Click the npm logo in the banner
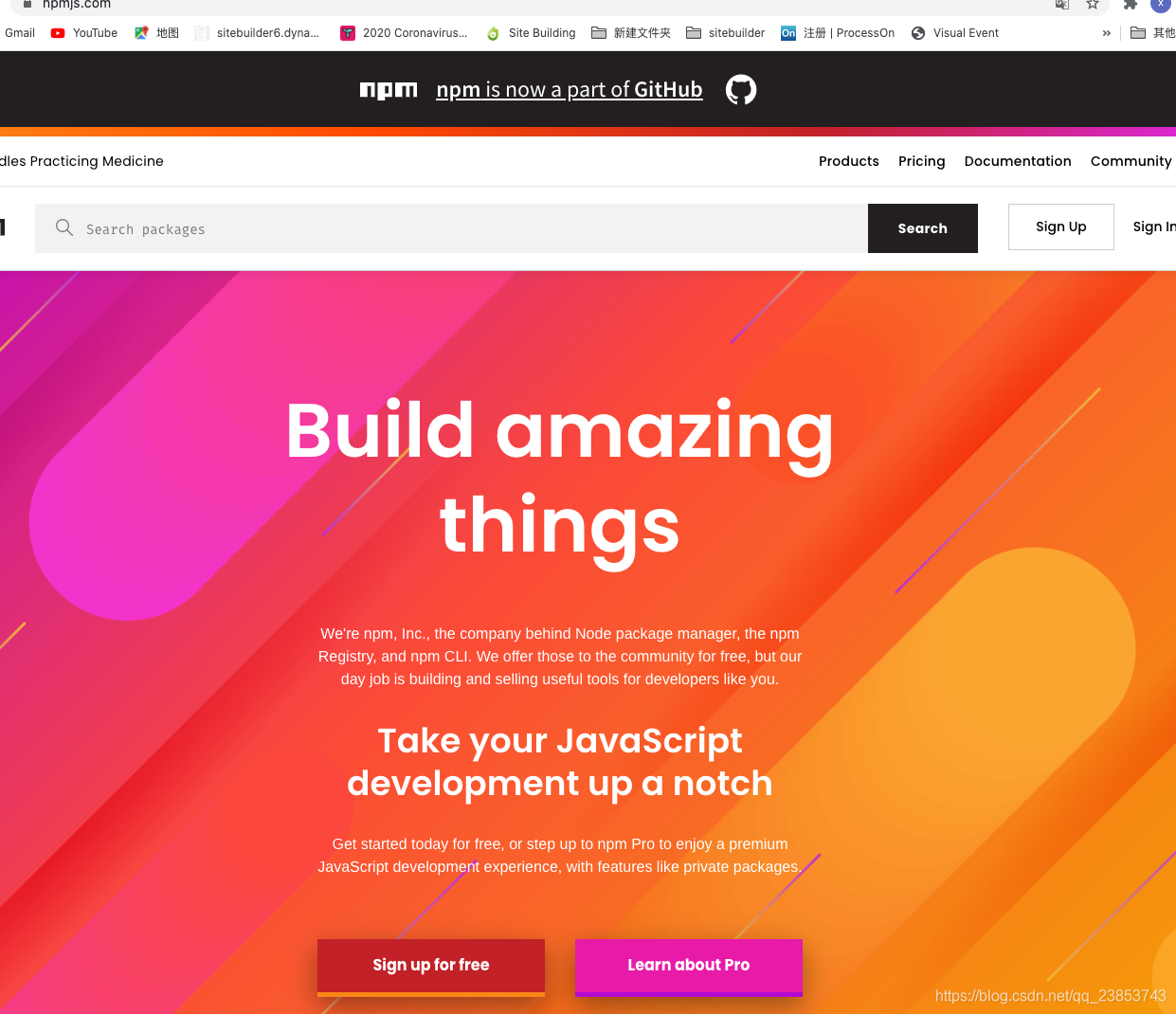The image size is (1176, 1014). pos(389,90)
